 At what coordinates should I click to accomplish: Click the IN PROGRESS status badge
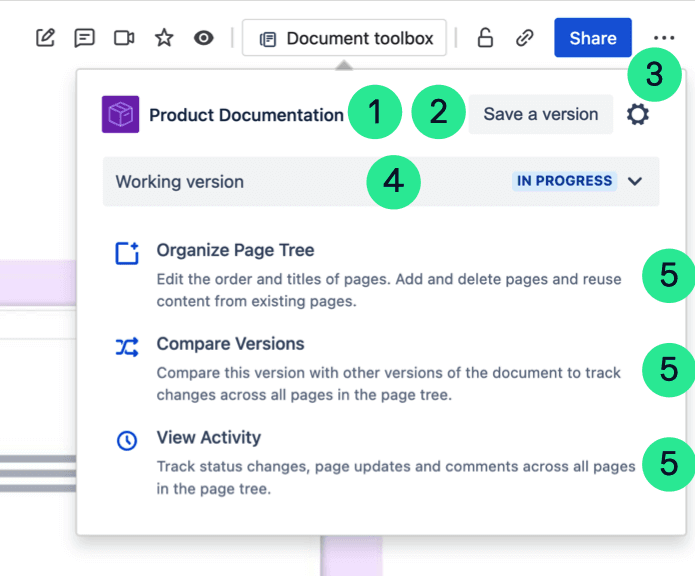coord(564,181)
